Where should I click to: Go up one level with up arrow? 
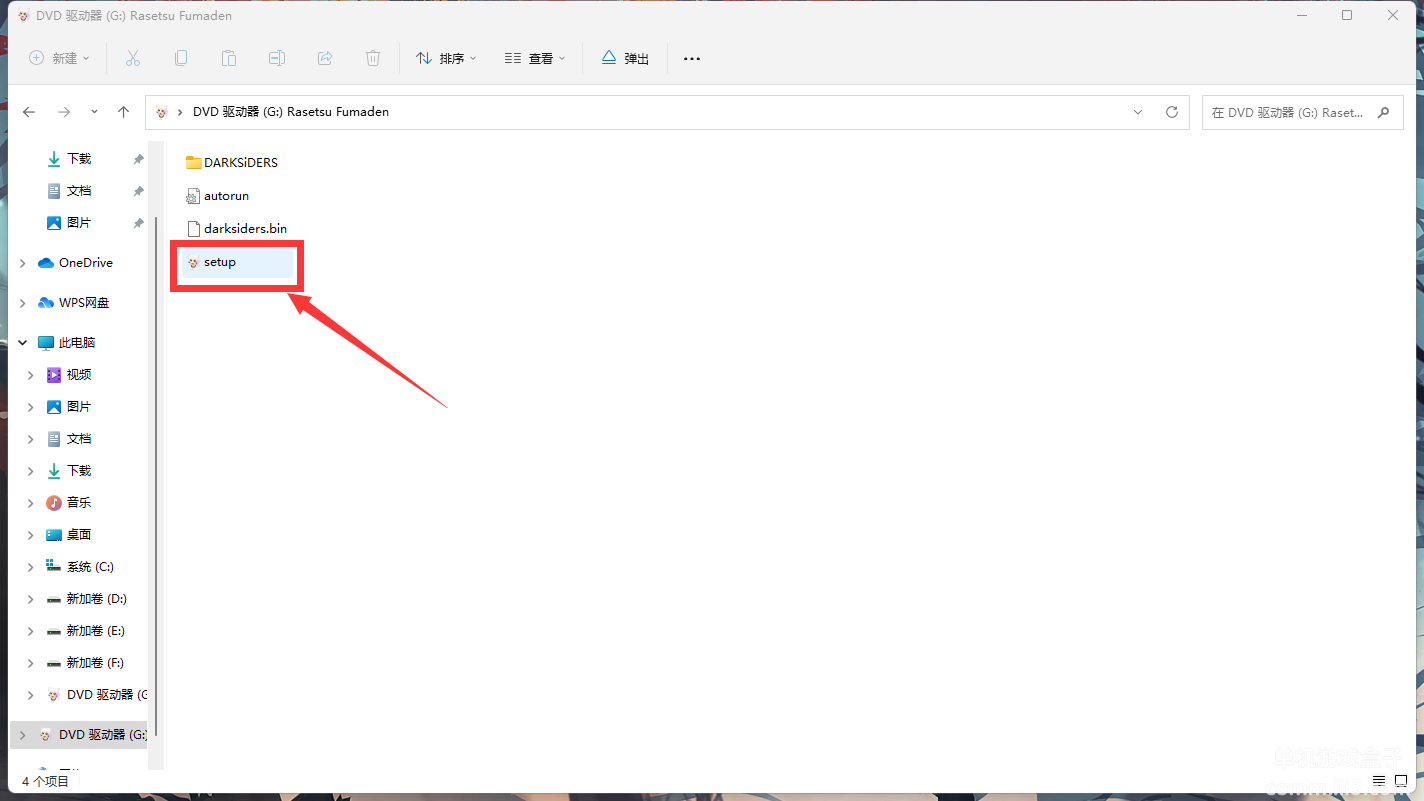pos(124,112)
